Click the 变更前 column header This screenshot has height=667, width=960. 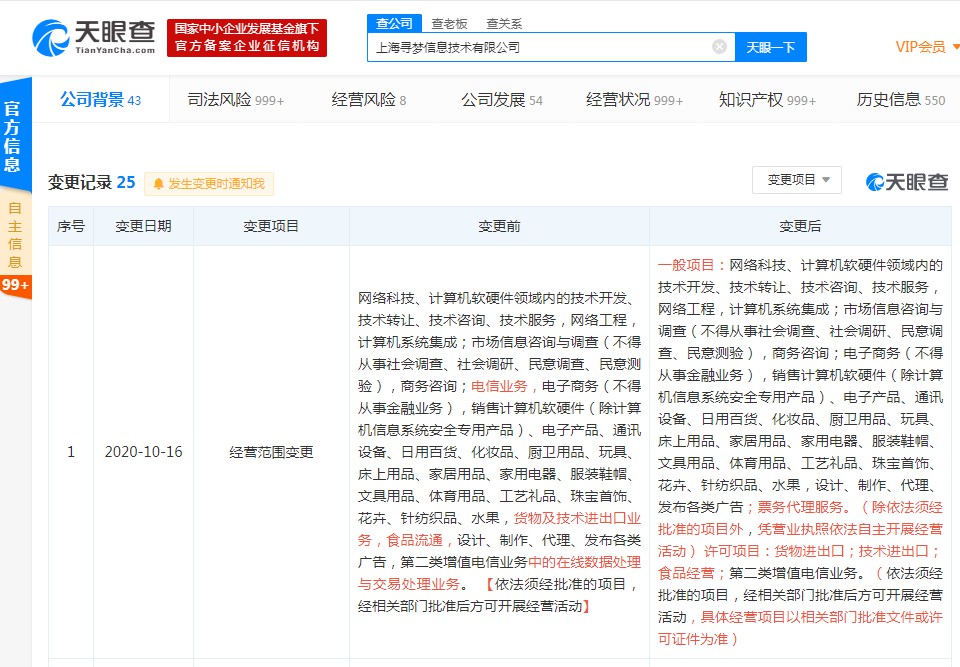point(500,227)
